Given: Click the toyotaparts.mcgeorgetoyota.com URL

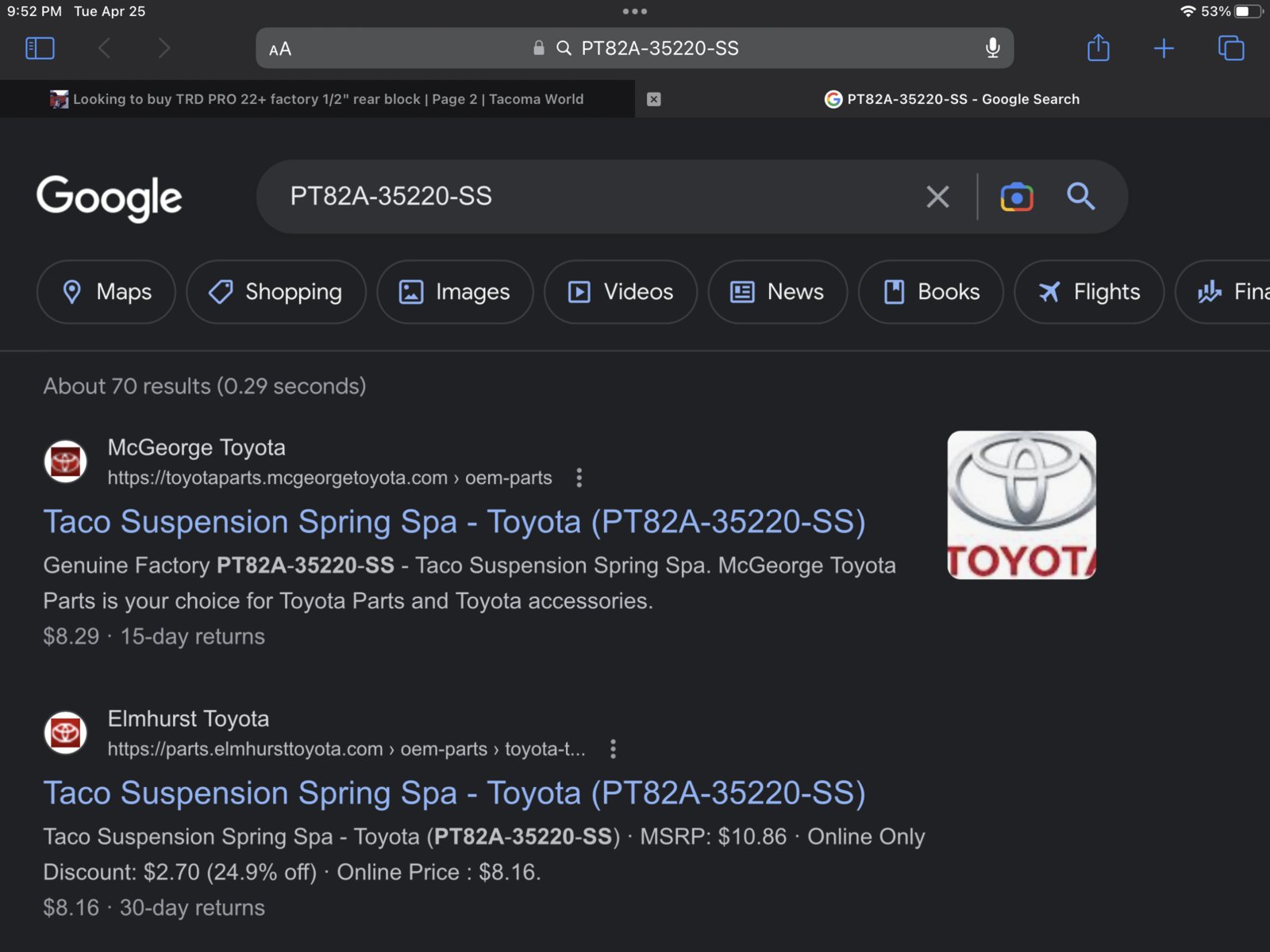Looking at the screenshot, I should (329, 478).
